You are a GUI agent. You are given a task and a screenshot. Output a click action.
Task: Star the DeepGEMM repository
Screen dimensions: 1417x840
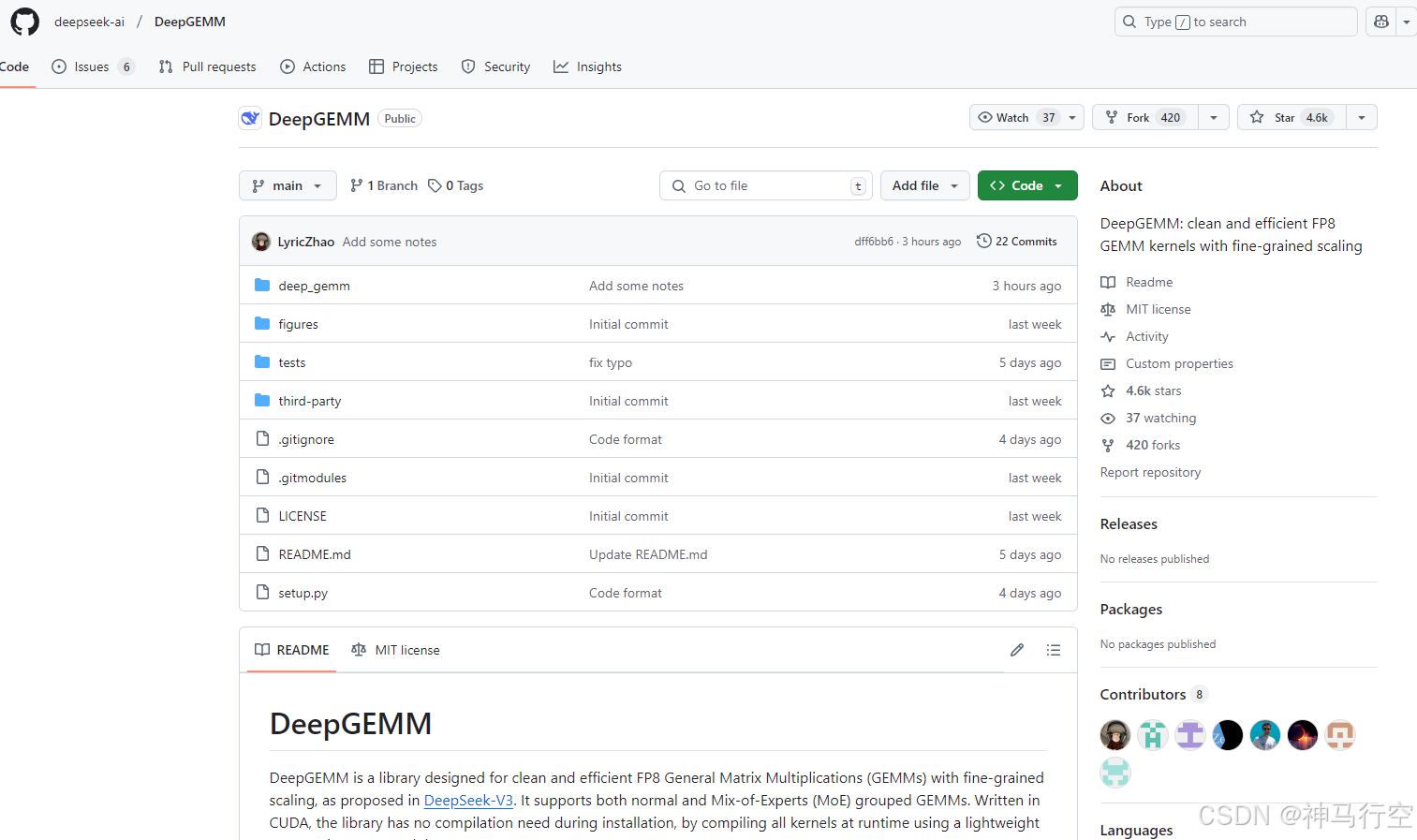coord(1292,117)
